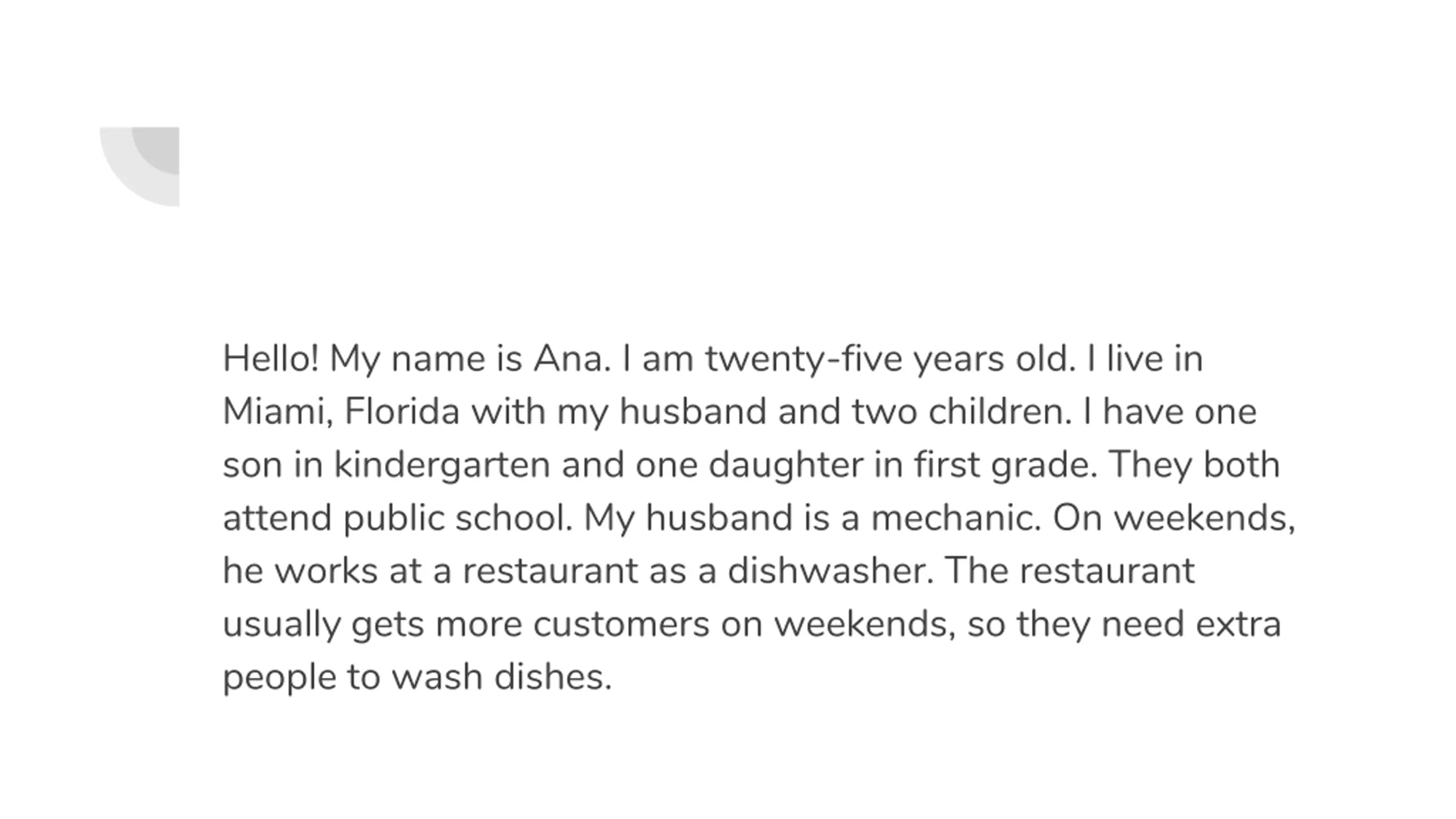
Task: Click the word "customers" in the paragraph
Action: [x=622, y=625]
